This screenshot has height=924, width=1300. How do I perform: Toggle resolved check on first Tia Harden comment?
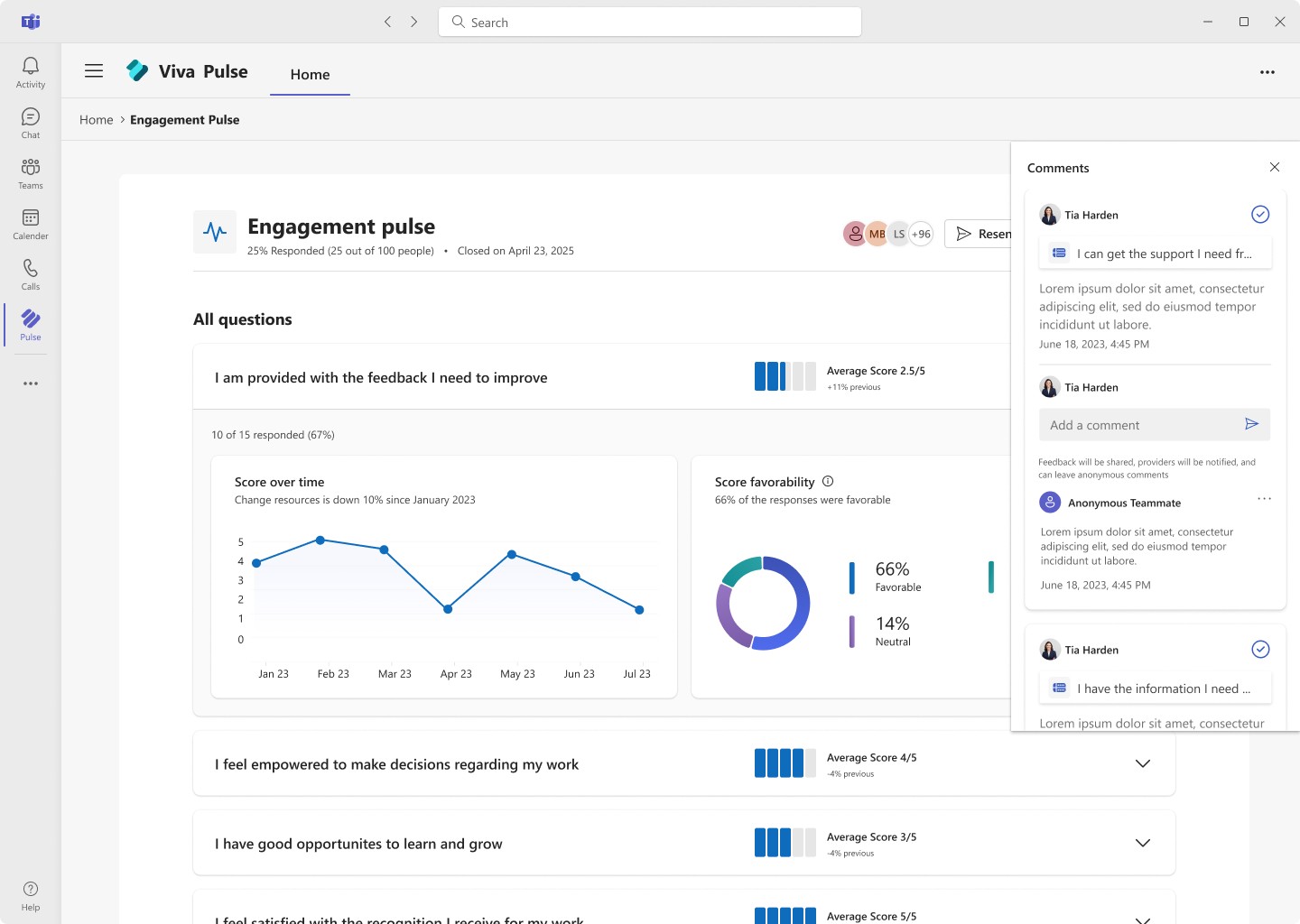(1260, 214)
